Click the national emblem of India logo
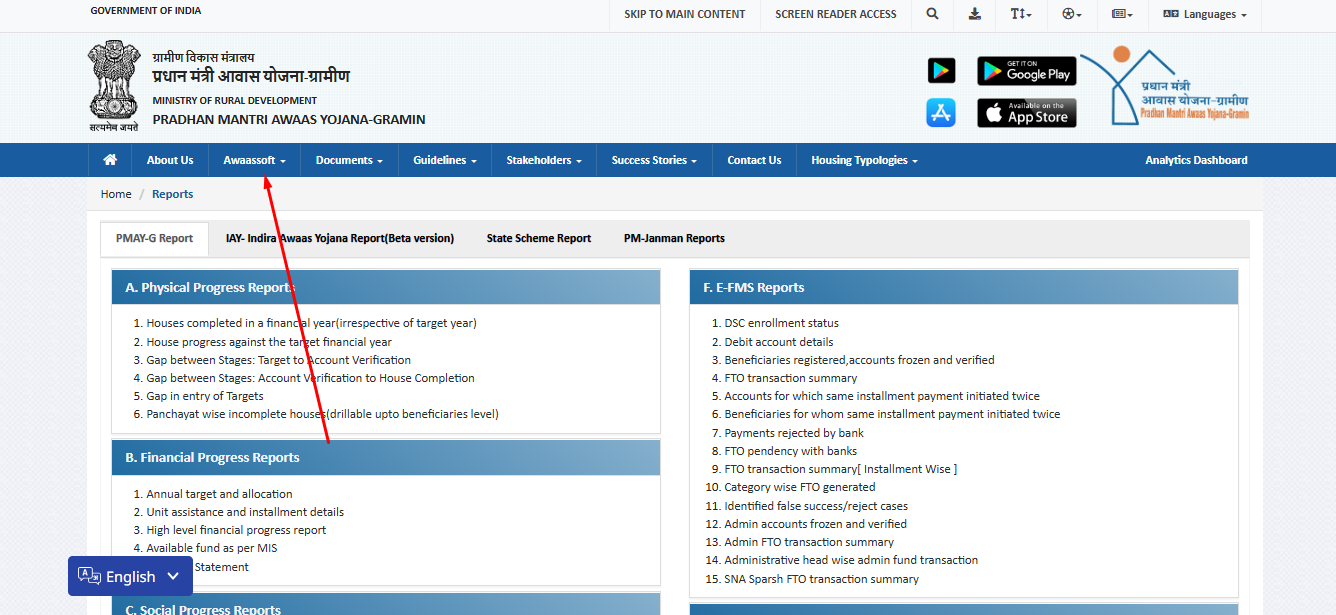Screen dimensions: 1336x615 [x=112, y=85]
